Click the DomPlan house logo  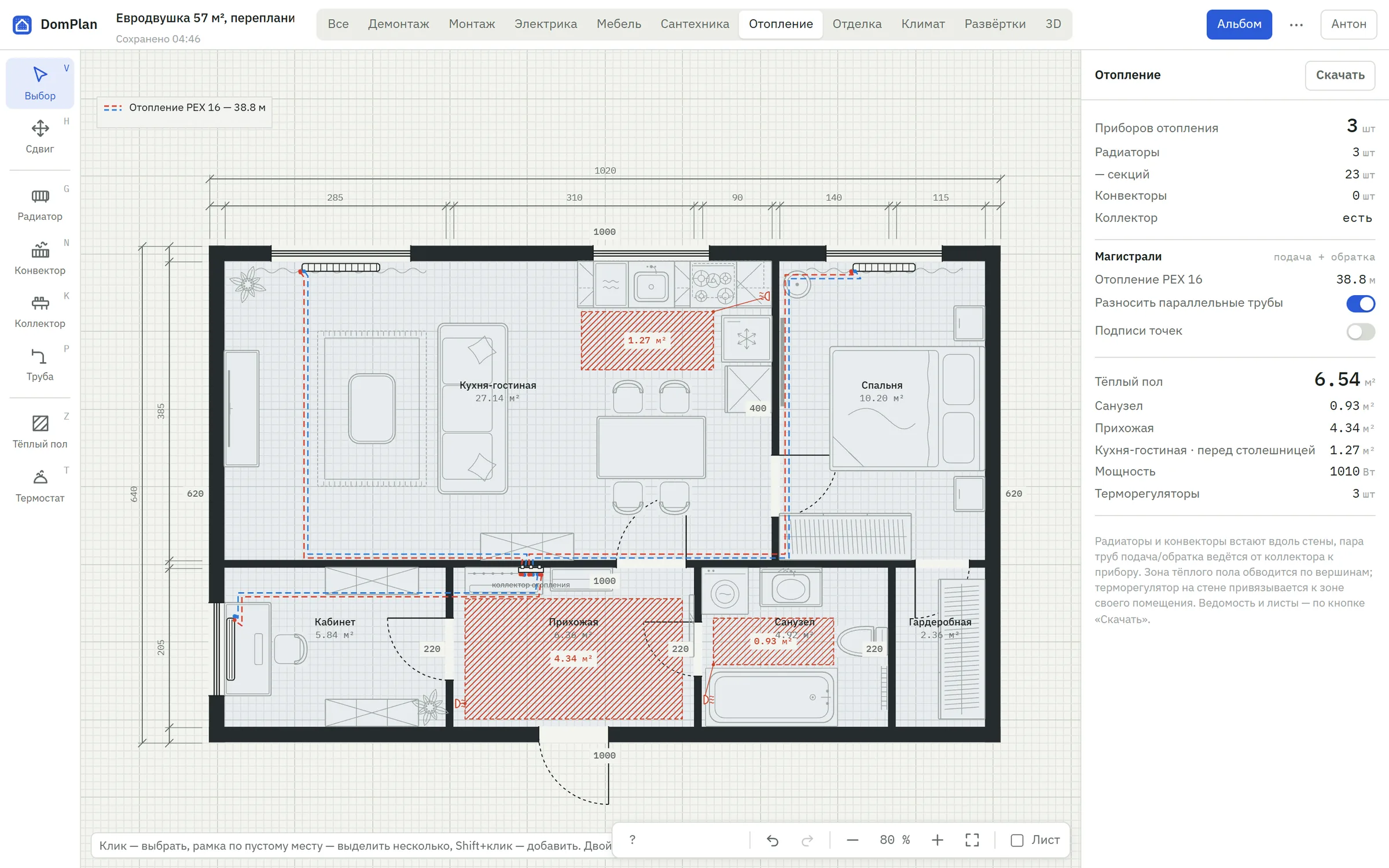(22, 24)
